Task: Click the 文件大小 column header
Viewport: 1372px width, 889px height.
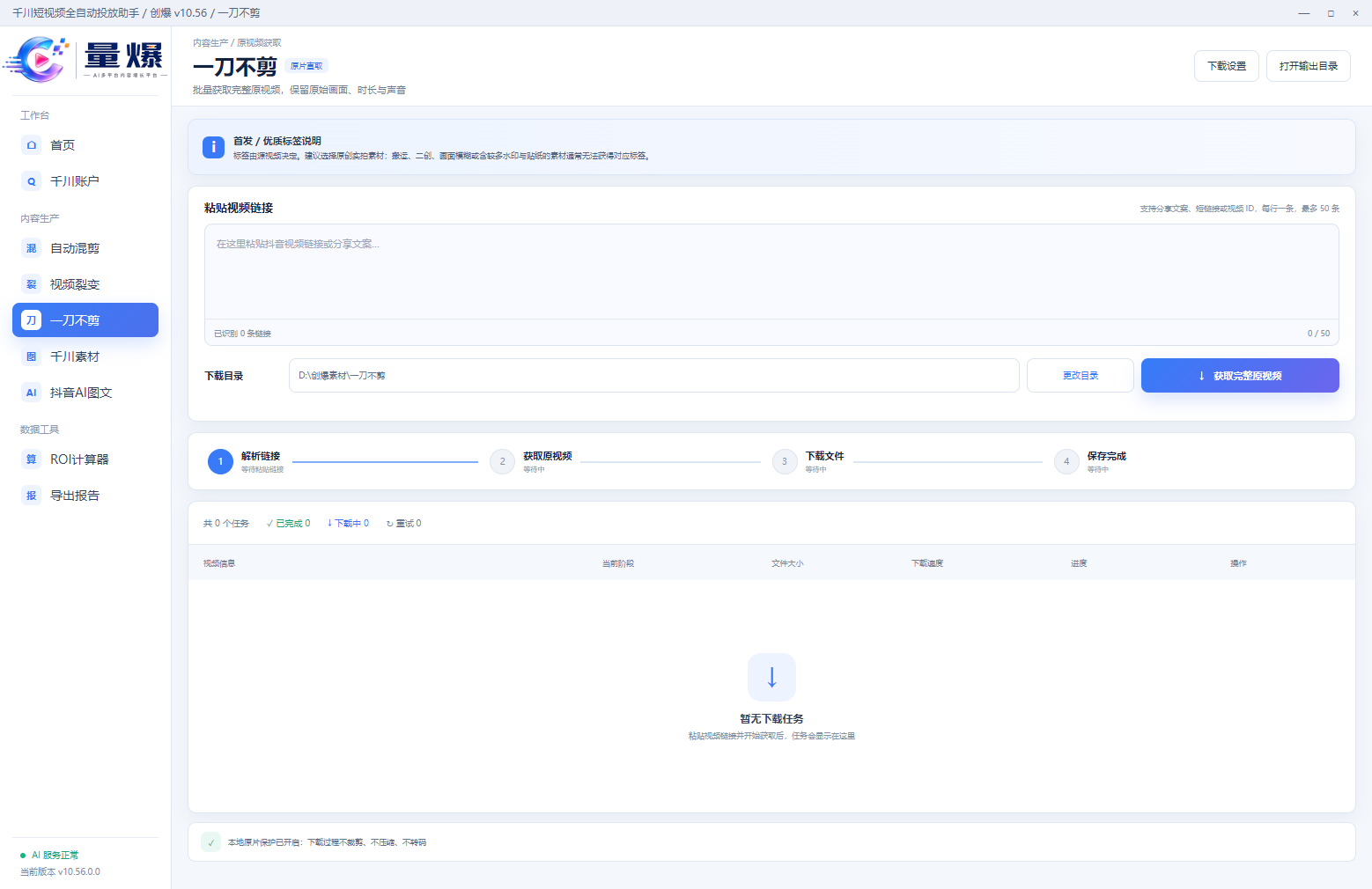Action: click(x=787, y=563)
